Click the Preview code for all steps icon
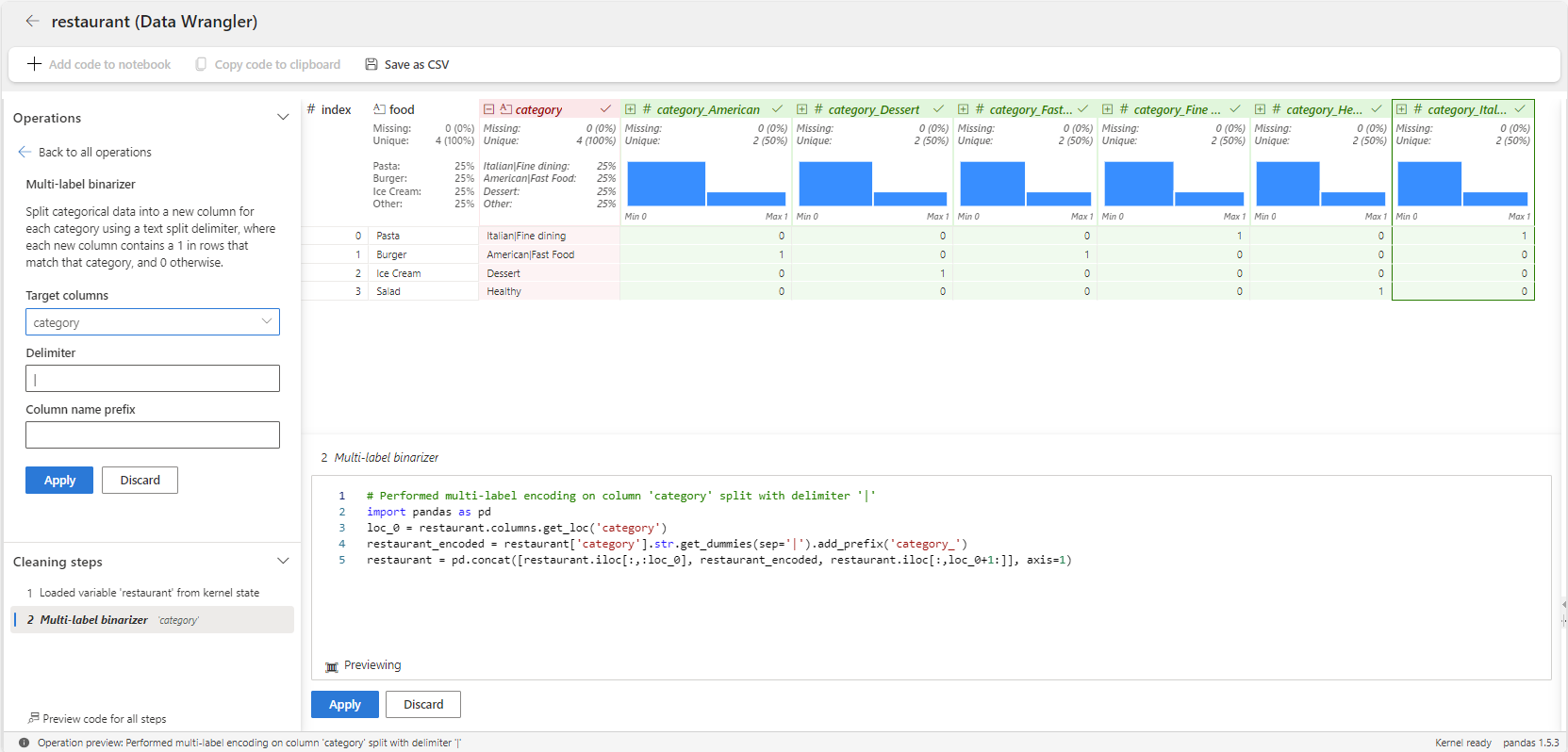The image size is (1568, 752). (x=33, y=718)
